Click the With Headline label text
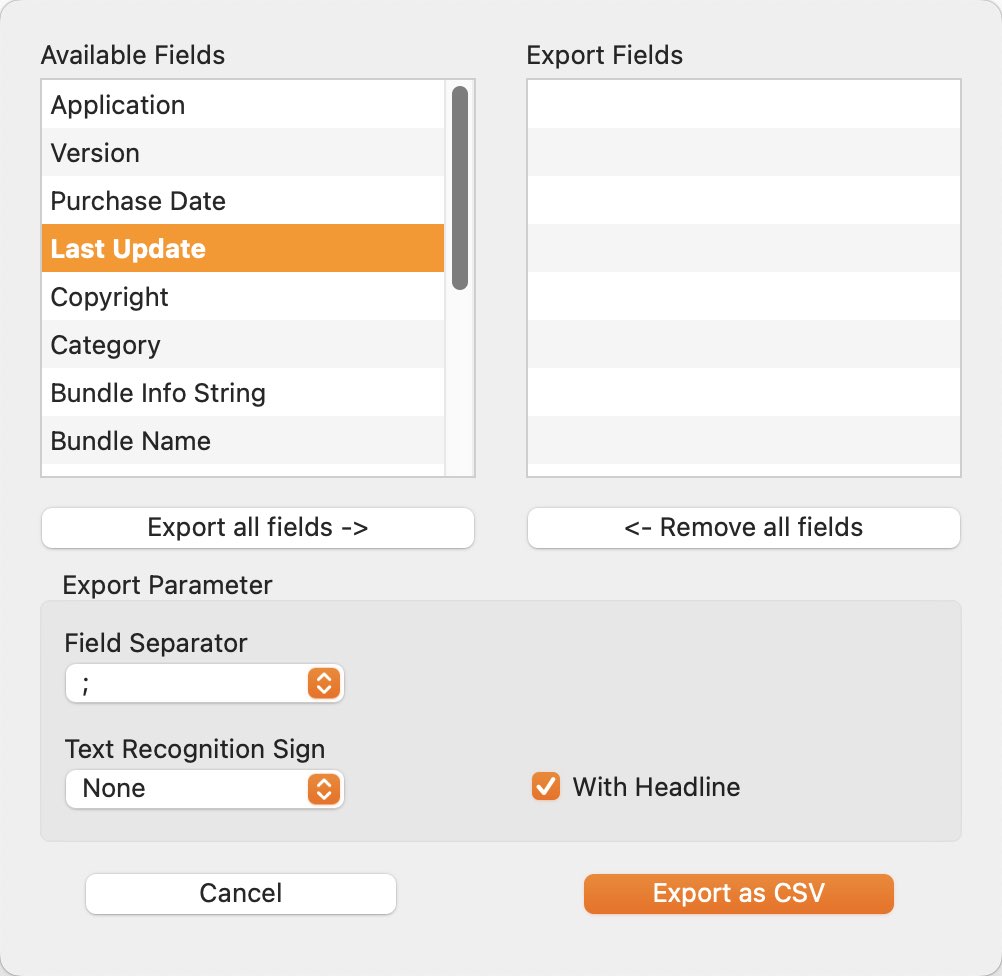The width and height of the screenshot is (1002, 976). pos(656,787)
